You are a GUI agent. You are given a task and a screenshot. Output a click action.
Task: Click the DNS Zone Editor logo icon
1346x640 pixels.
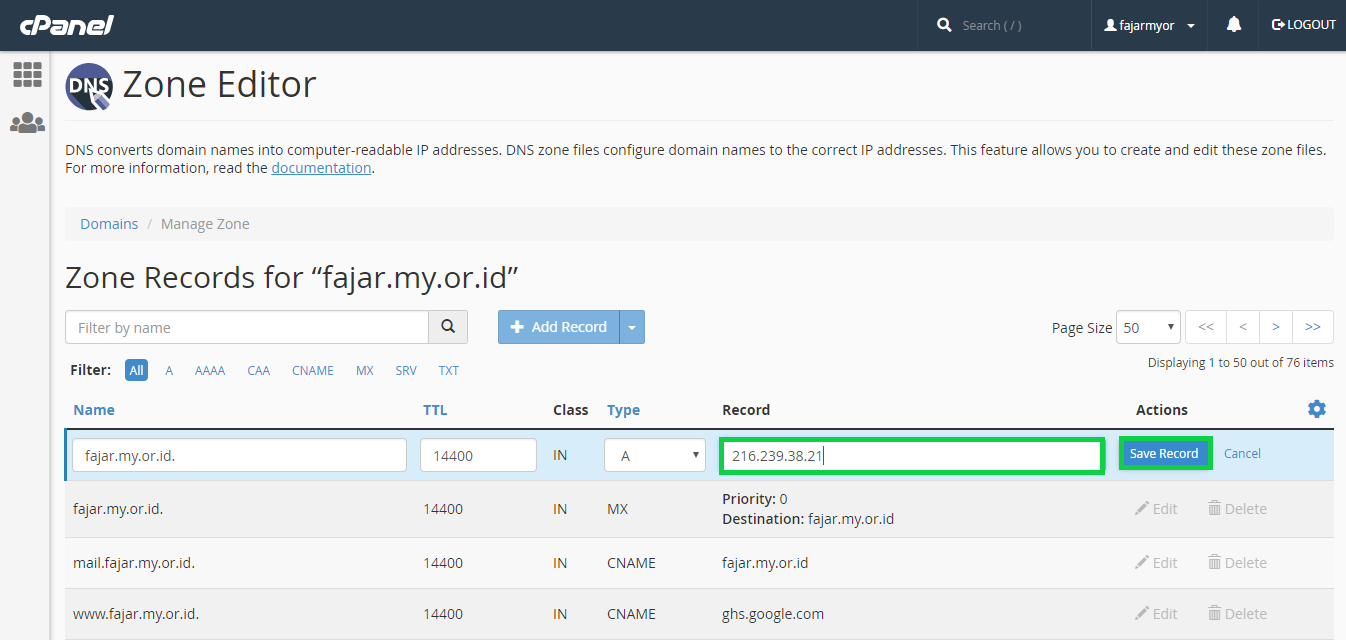point(89,86)
